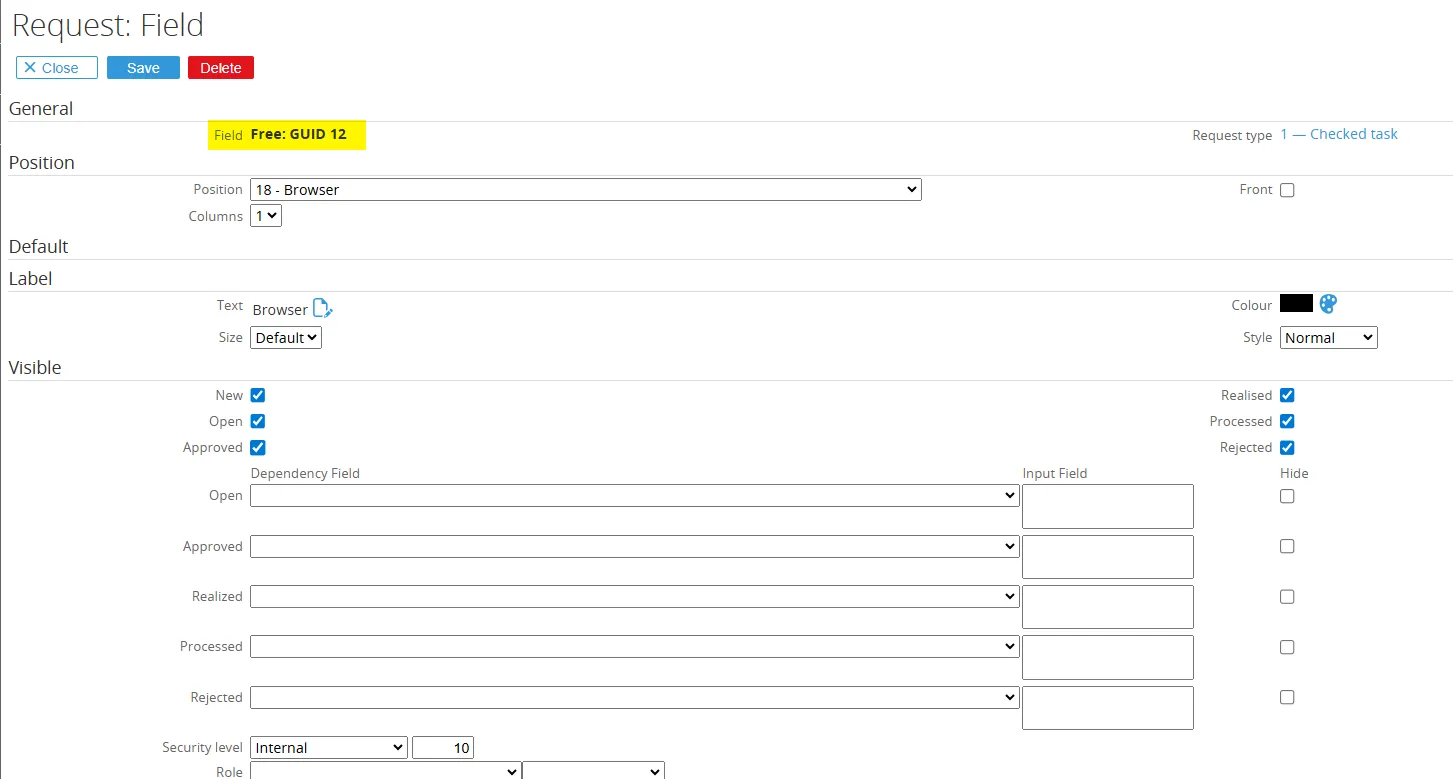Click the Realized row input field box

(1108, 607)
